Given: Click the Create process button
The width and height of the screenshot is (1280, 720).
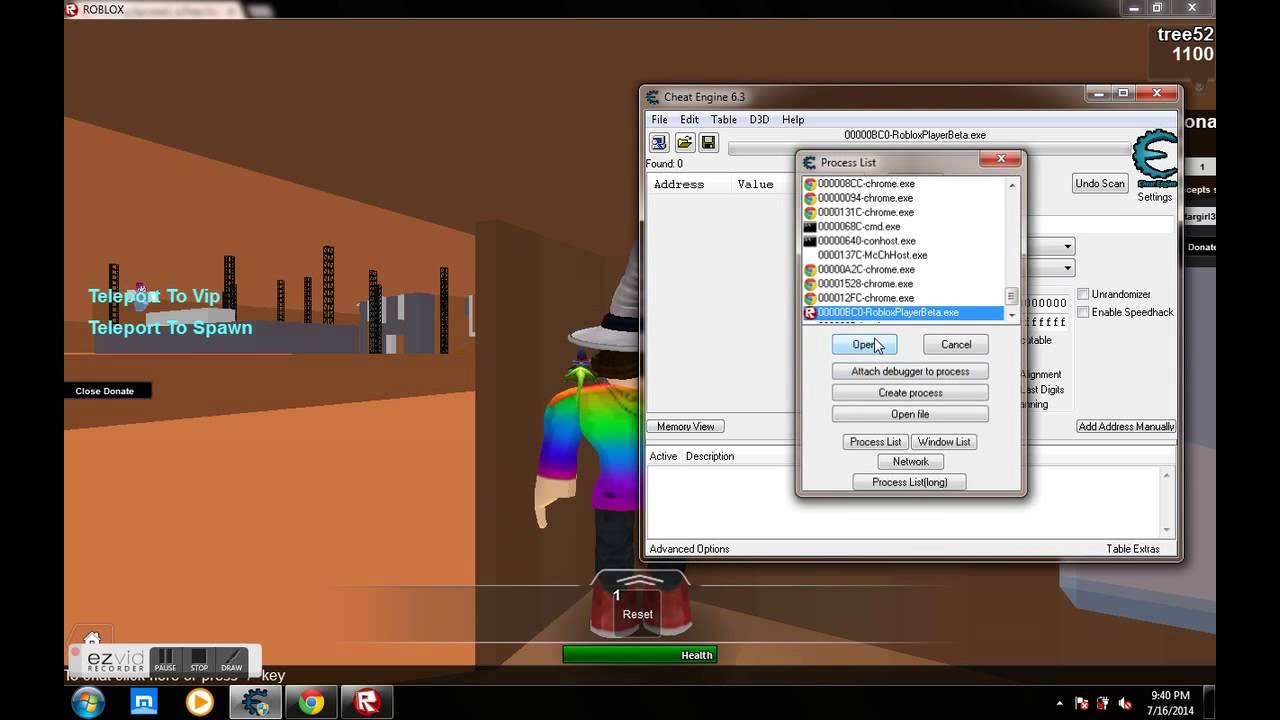Looking at the screenshot, I should point(910,393).
